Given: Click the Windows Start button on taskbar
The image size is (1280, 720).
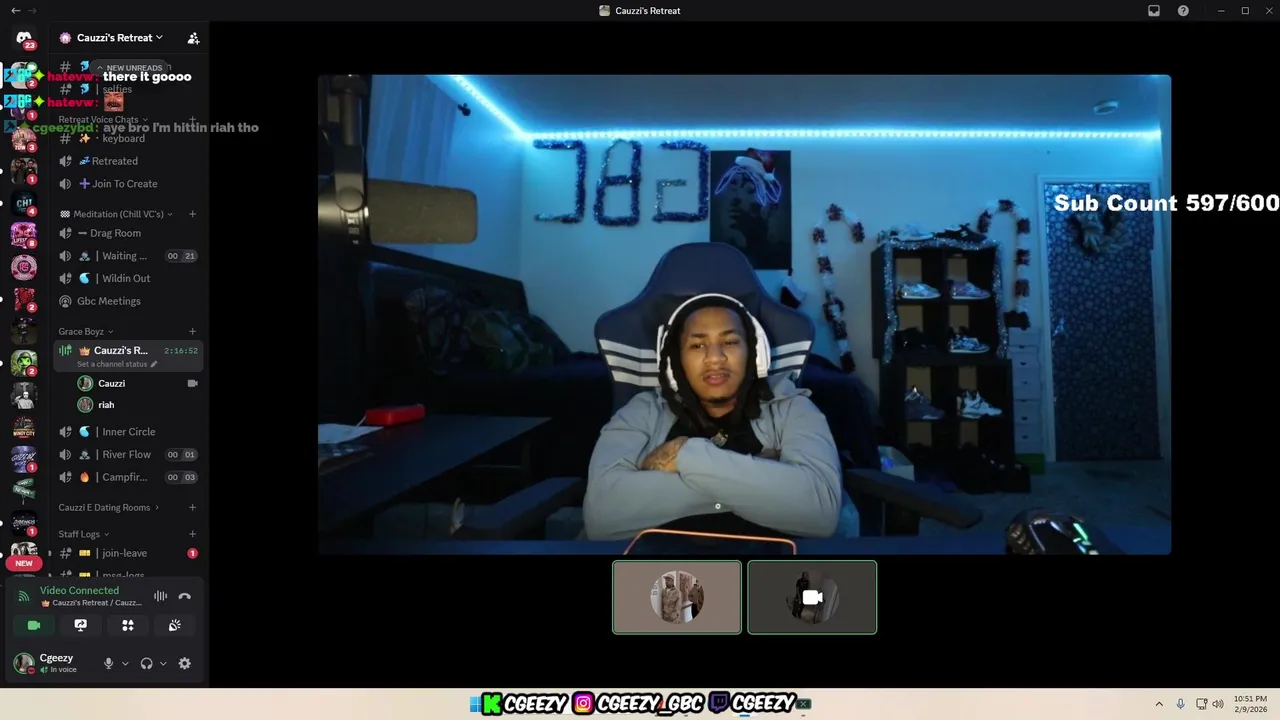Looking at the screenshot, I should click(475, 704).
